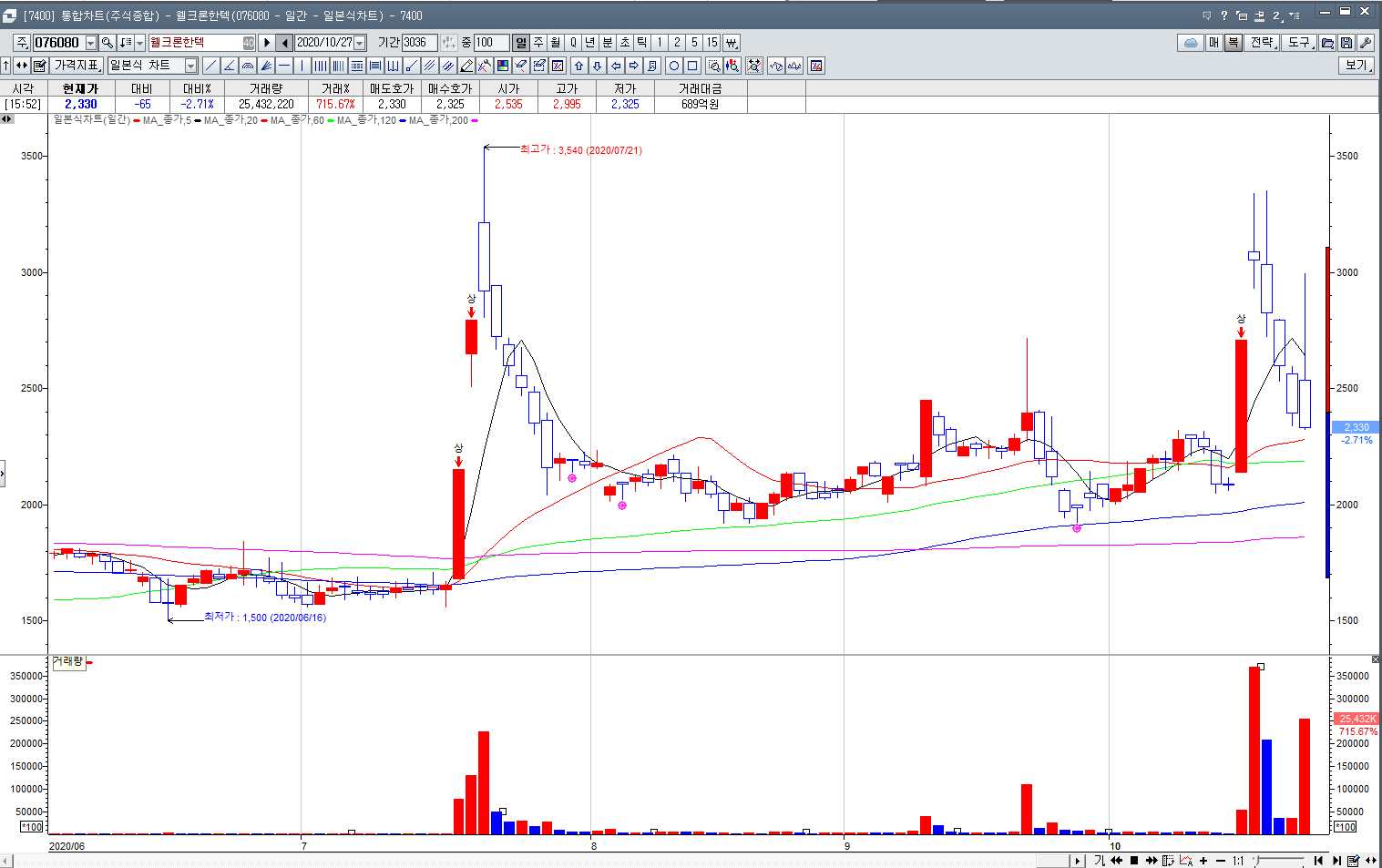Select the horizontal line drawing tool
This screenshot has width=1382, height=868.
(x=284, y=66)
